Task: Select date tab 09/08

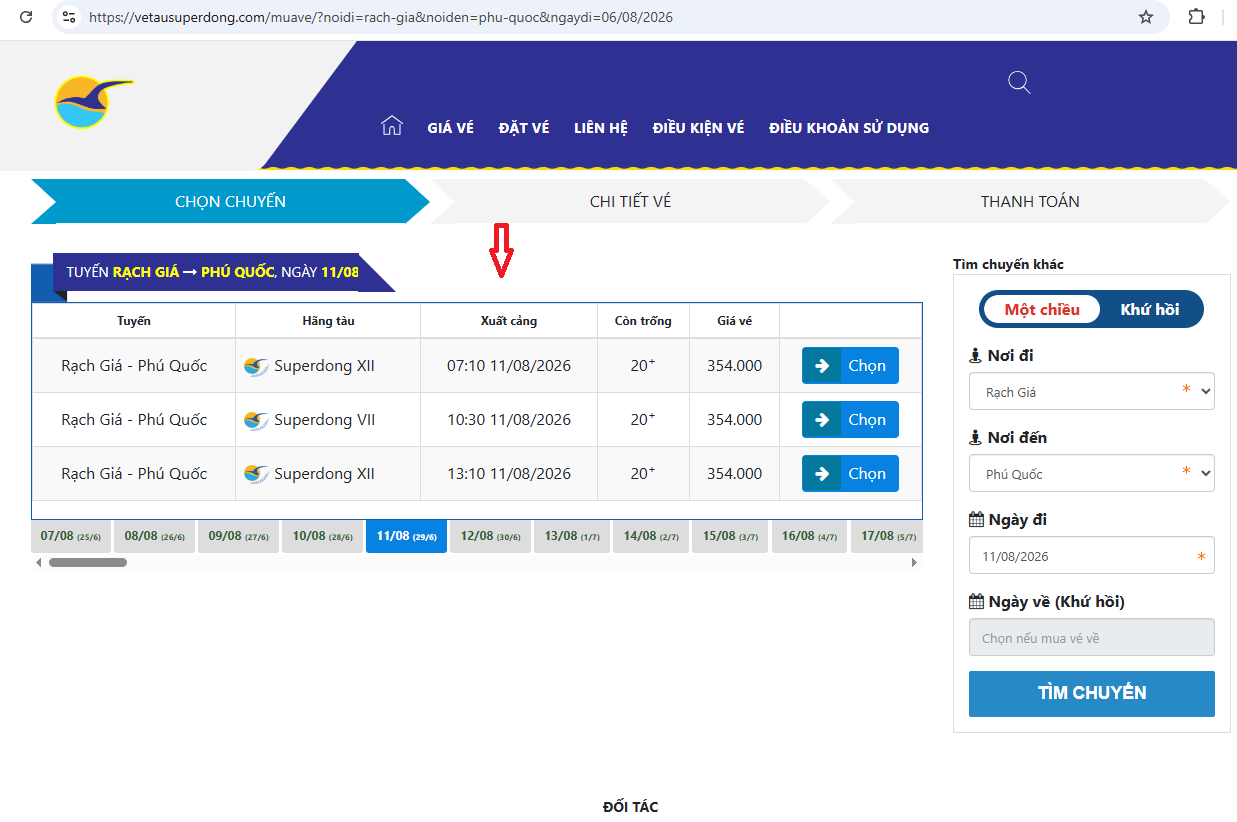Action: click(x=238, y=536)
